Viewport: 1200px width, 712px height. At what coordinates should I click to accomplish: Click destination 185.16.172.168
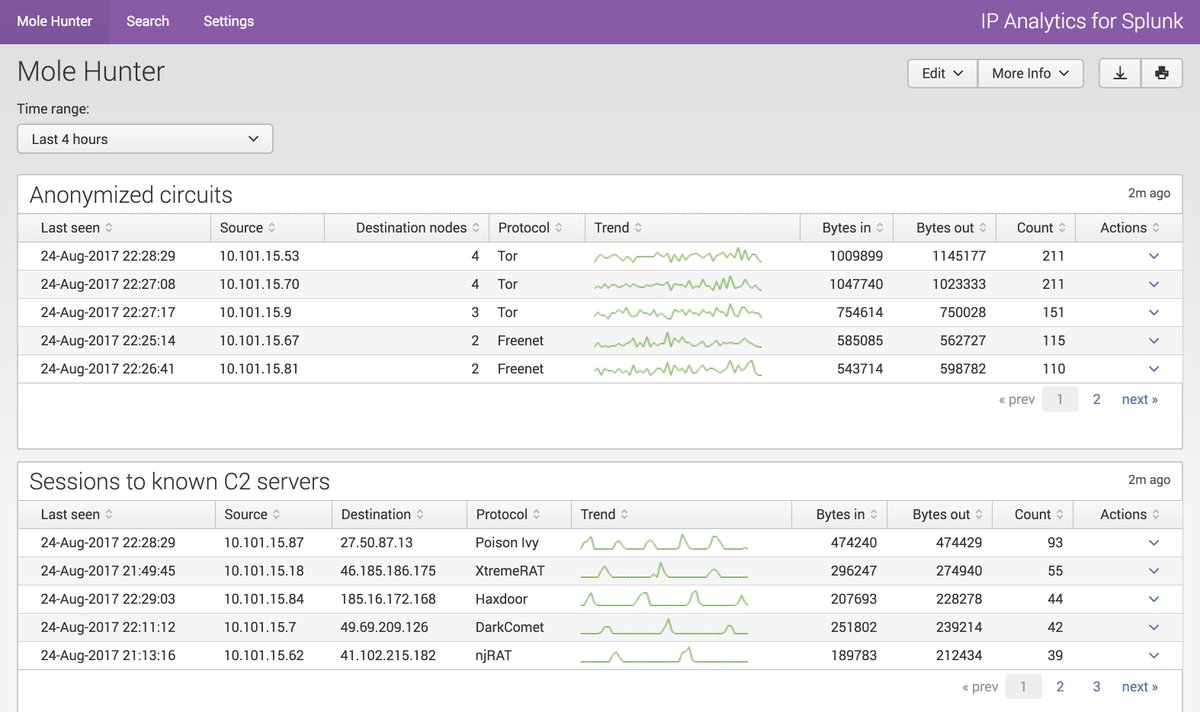(x=388, y=599)
